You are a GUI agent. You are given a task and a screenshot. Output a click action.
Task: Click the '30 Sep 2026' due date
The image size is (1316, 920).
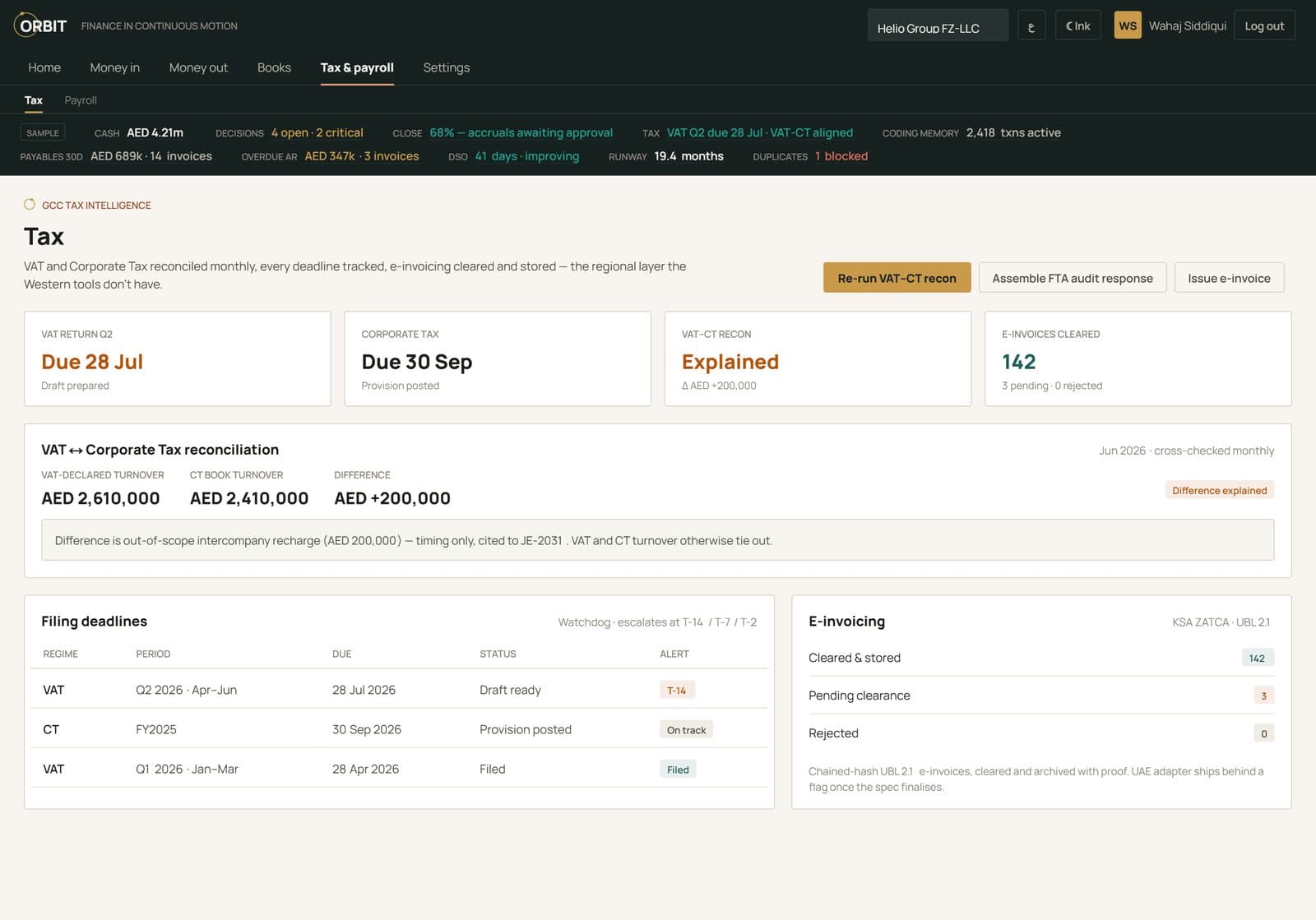[367, 729]
